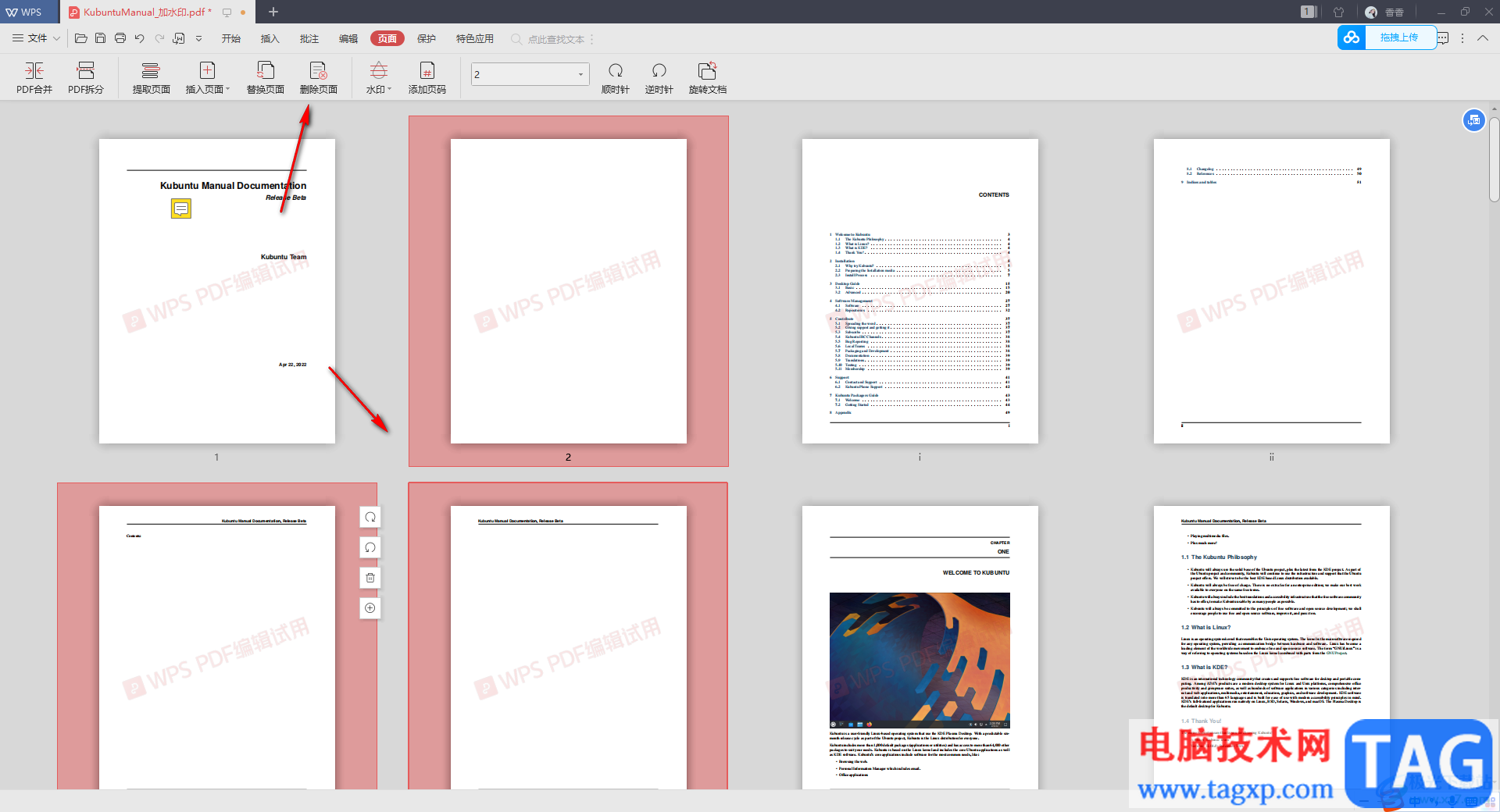The height and width of the screenshot is (812, 1500).
Task: Open the 插入页面 (insert page) tool
Action: point(208,78)
